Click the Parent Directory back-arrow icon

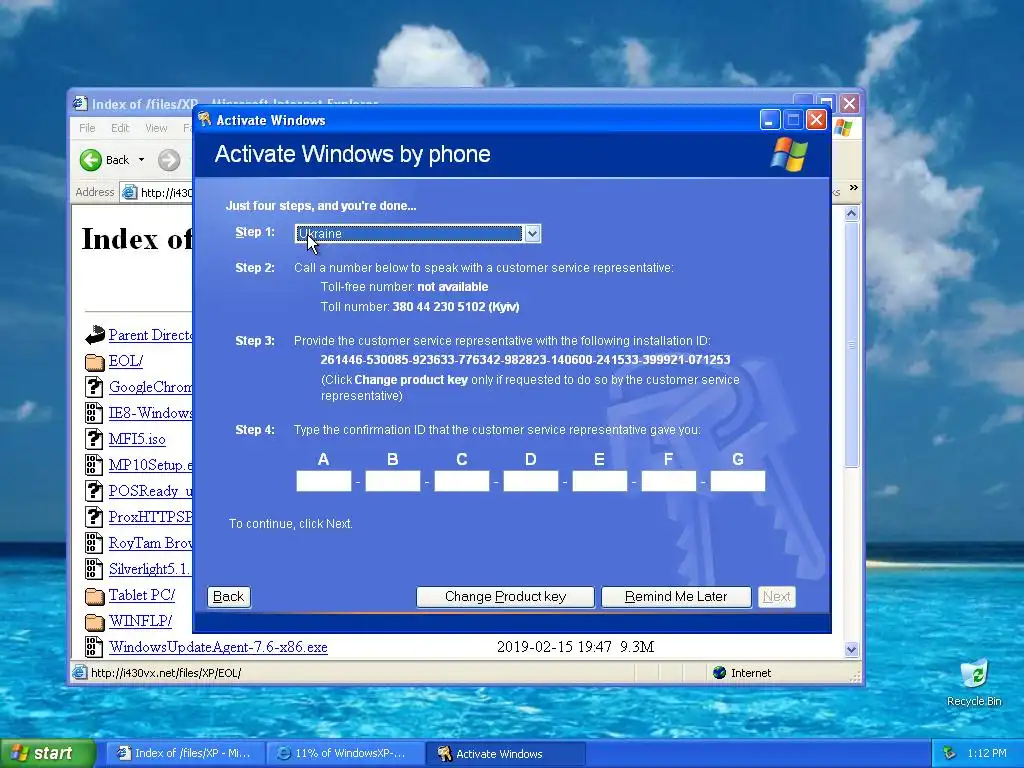point(95,335)
